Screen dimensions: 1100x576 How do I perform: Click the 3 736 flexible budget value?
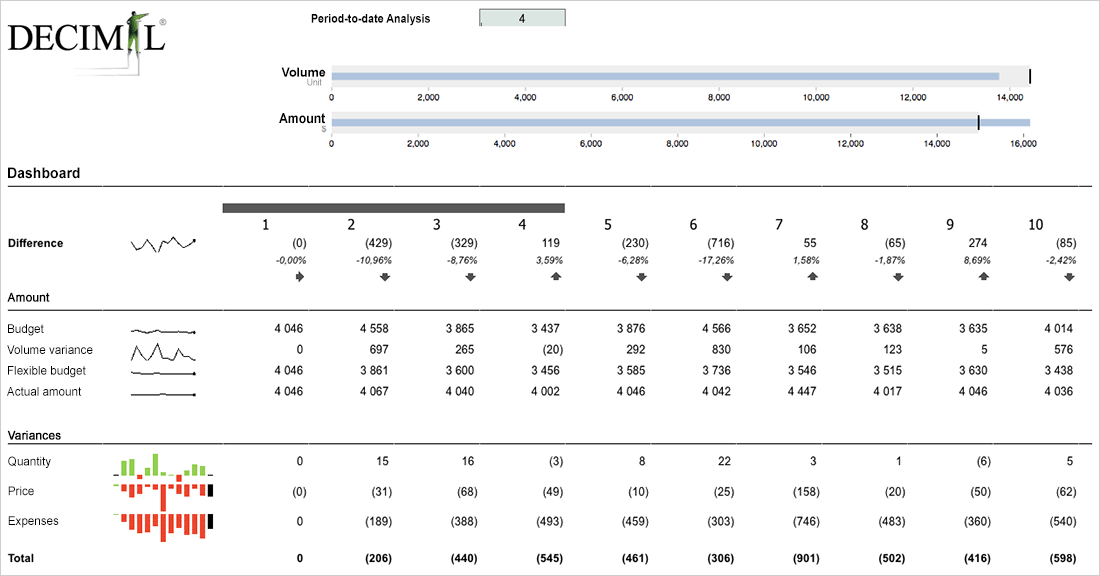pos(716,370)
